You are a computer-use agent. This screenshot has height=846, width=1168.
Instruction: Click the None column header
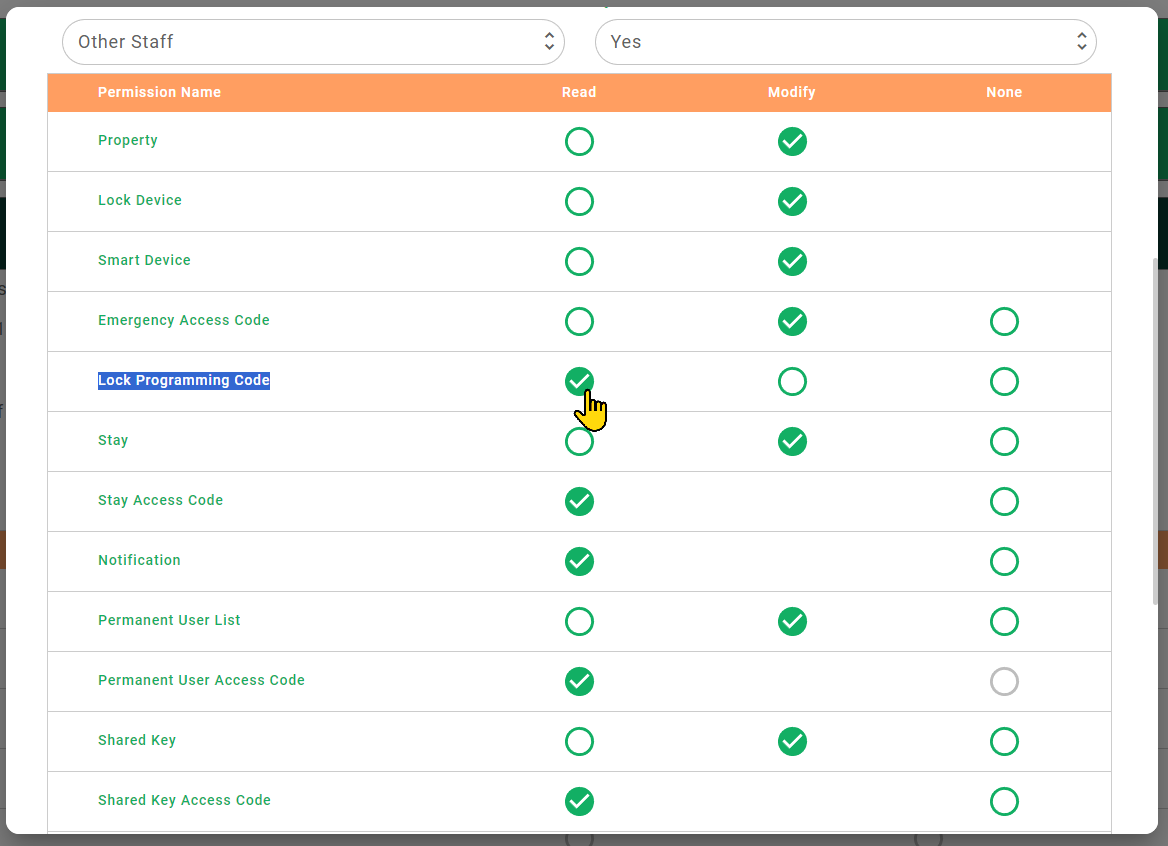[1003, 92]
